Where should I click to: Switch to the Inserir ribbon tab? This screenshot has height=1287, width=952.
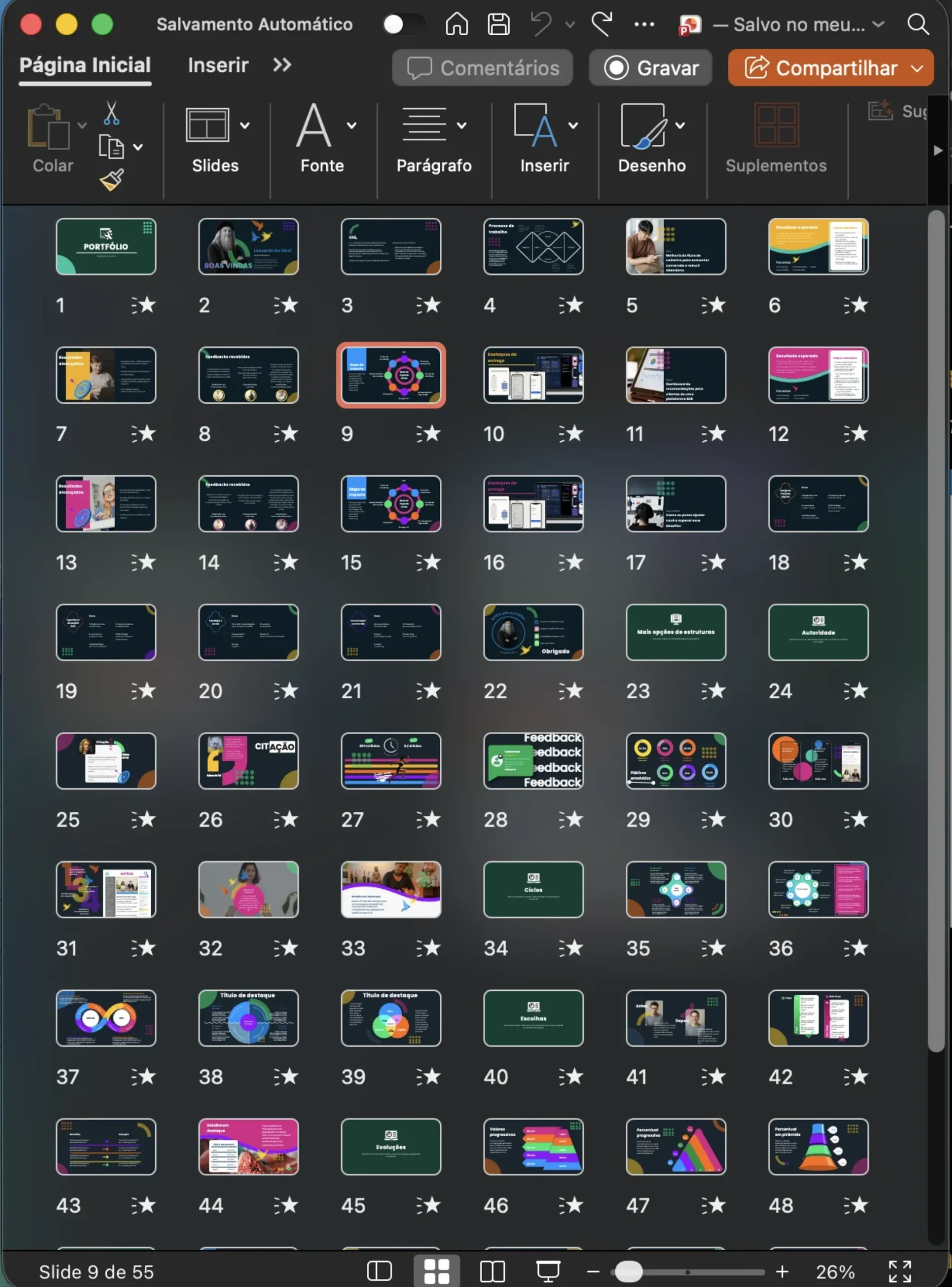[218, 65]
